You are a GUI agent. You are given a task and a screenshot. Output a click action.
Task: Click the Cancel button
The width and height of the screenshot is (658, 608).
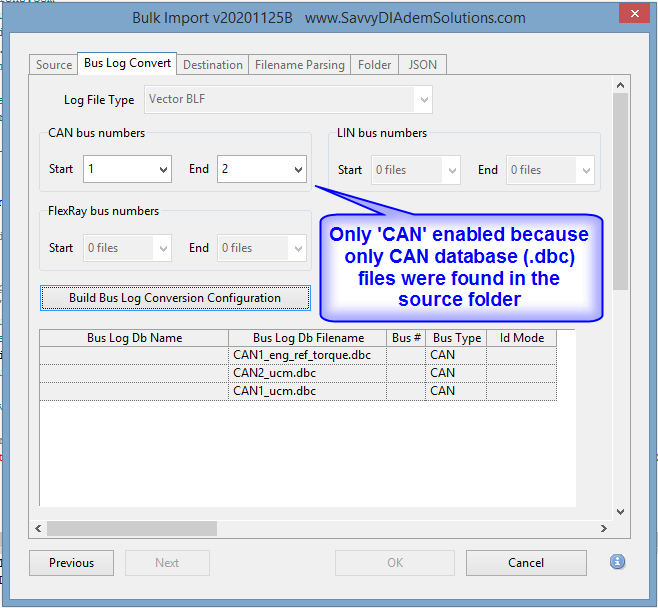[526, 563]
